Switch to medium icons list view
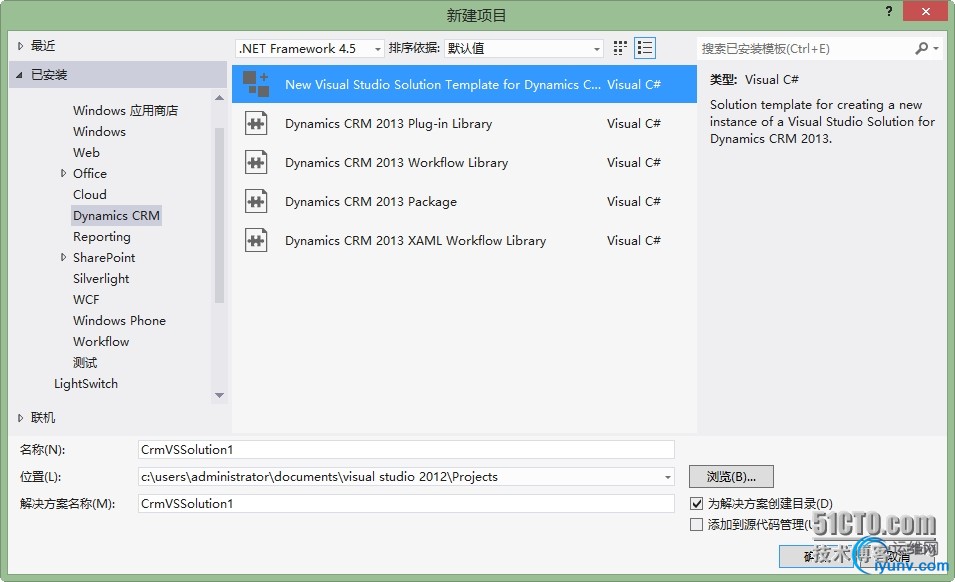955x582 pixels. 644,48
